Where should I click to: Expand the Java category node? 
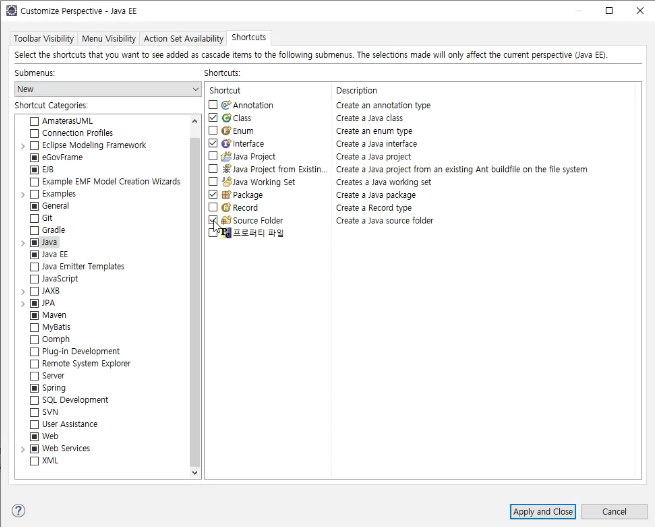pos(23,243)
